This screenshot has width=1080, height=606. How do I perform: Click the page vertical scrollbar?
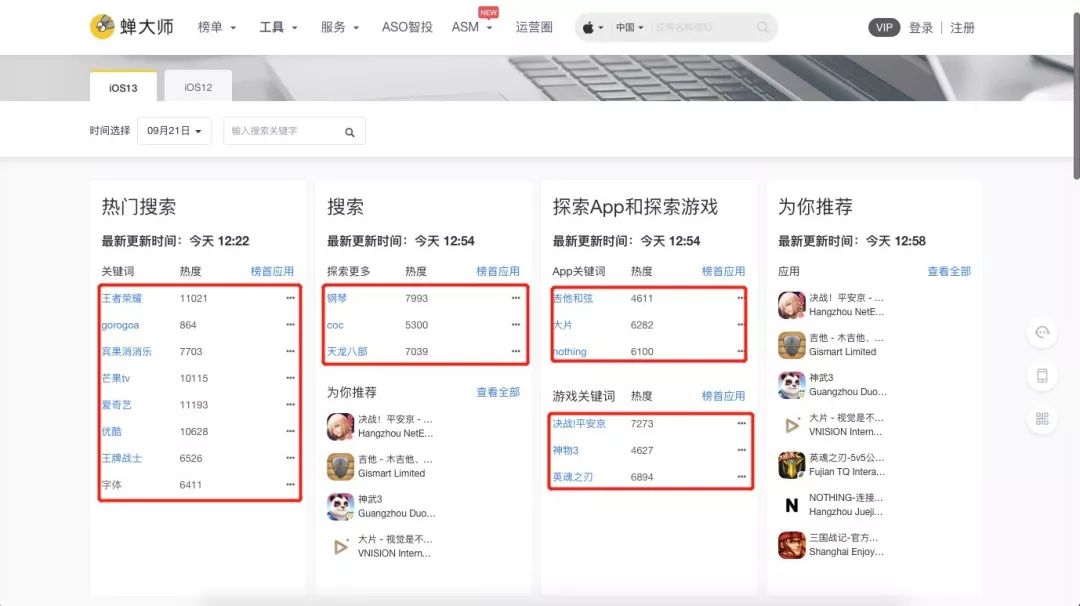1077,96
